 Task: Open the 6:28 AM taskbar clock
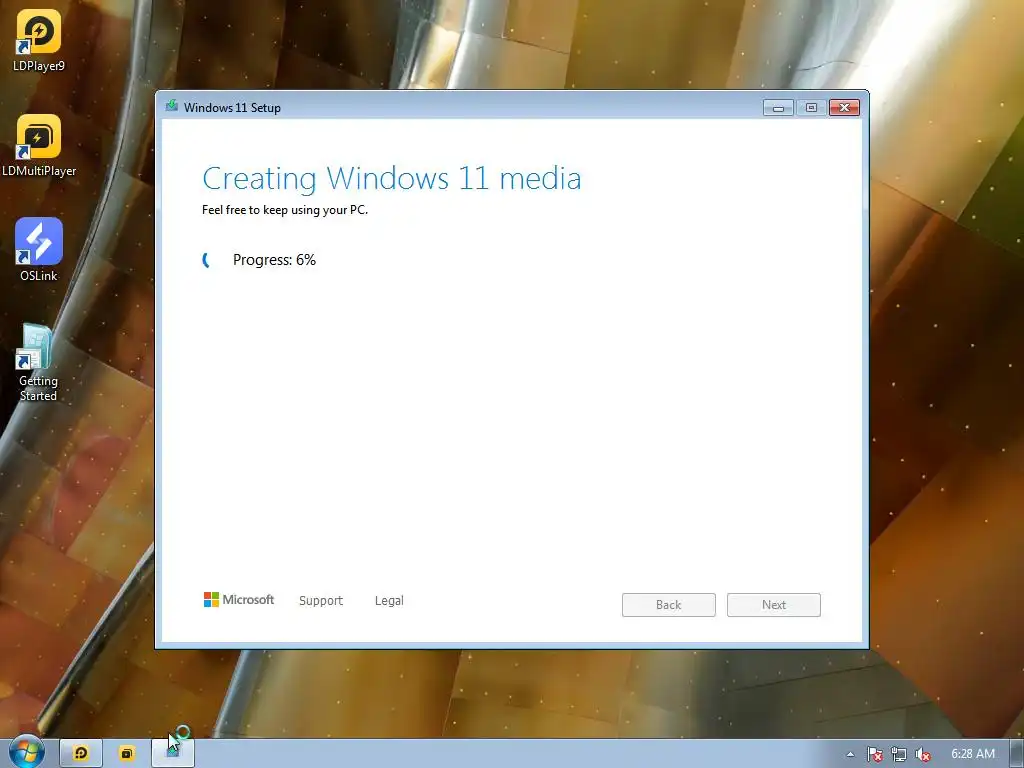[x=972, y=754]
